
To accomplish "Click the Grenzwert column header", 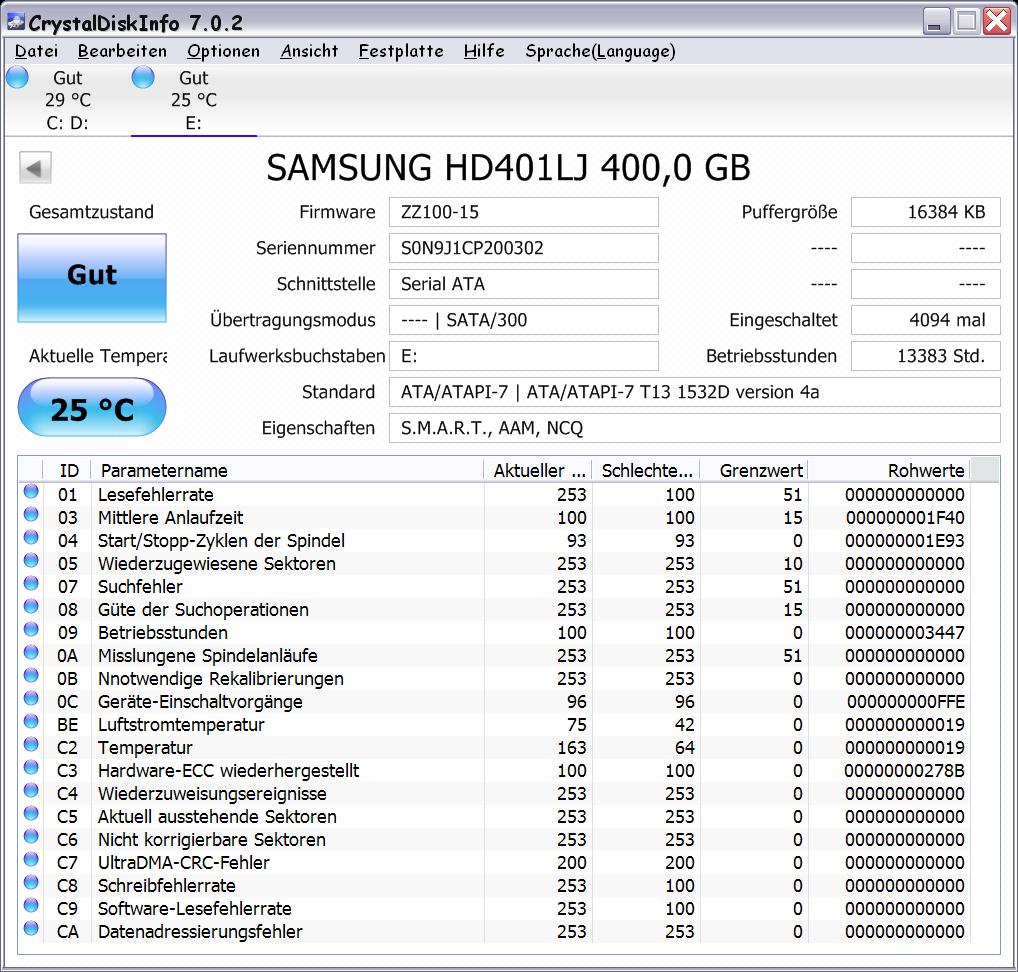I will (x=754, y=470).
